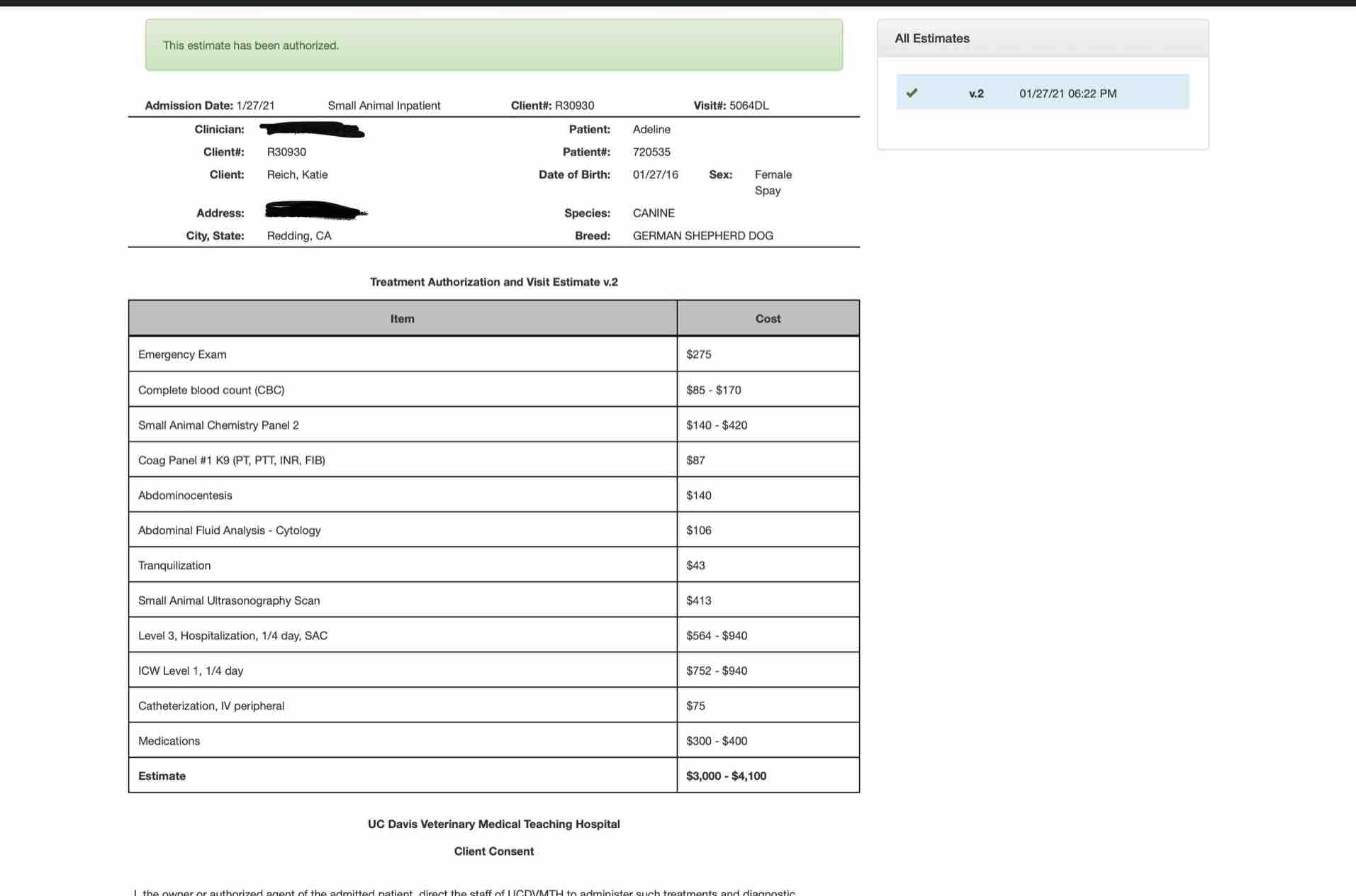Select the Emergency Exam row
1356x896 pixels.
[x=494, y=354]
